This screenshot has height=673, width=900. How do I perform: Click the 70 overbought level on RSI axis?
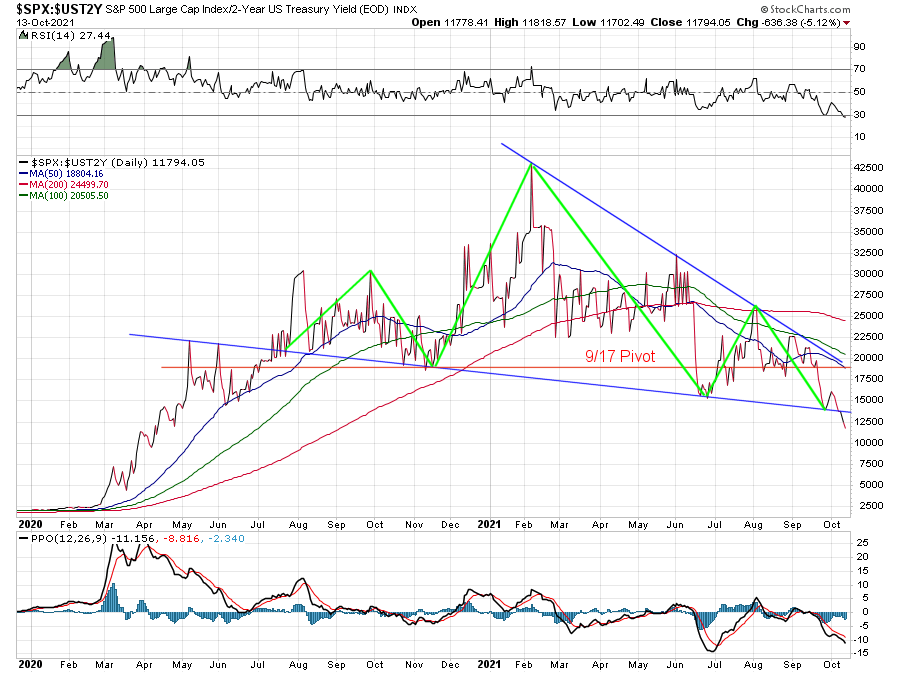859,69
